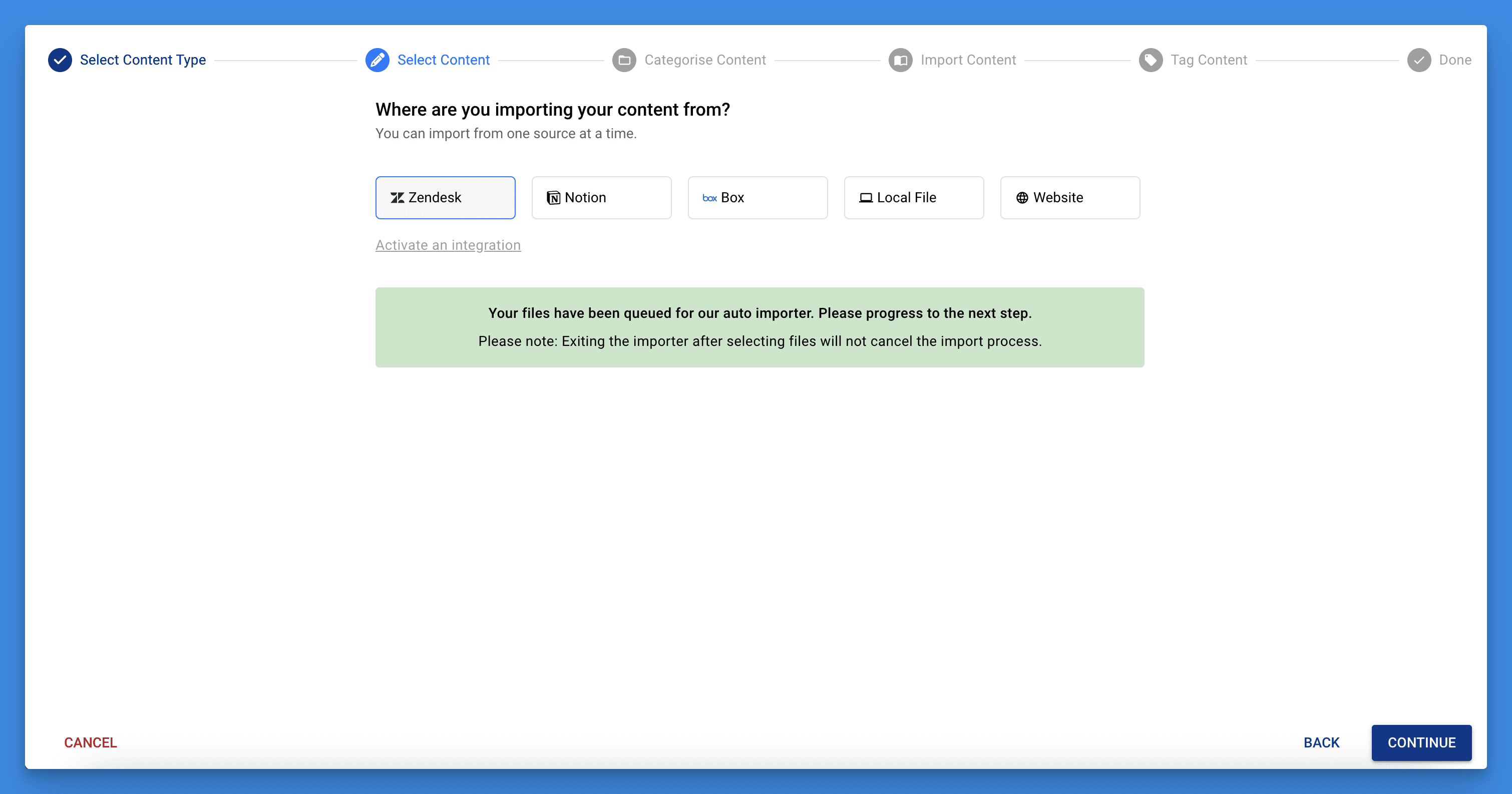Open Activate an integration link

448,245
